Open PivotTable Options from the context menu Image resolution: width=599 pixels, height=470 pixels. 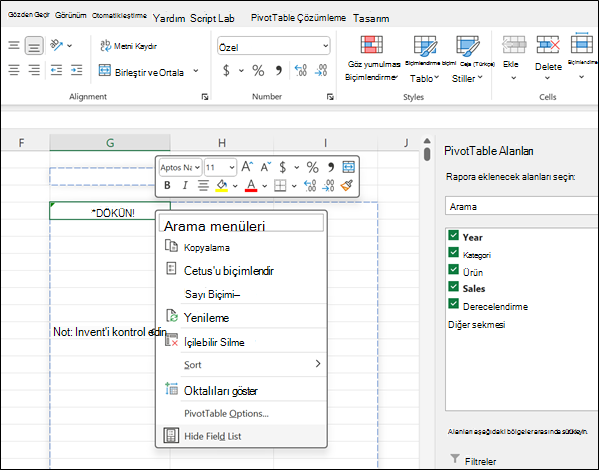[241, 413]
